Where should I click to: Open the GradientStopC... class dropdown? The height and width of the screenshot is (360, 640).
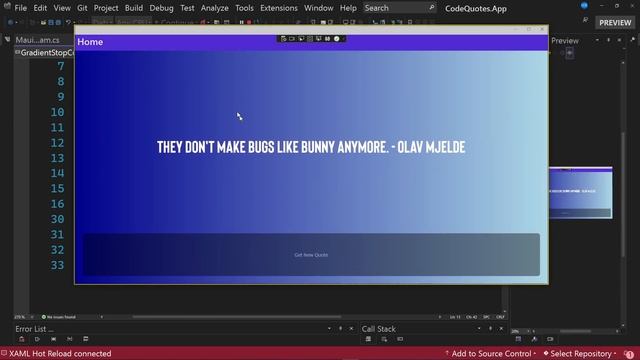click(45, 53)
